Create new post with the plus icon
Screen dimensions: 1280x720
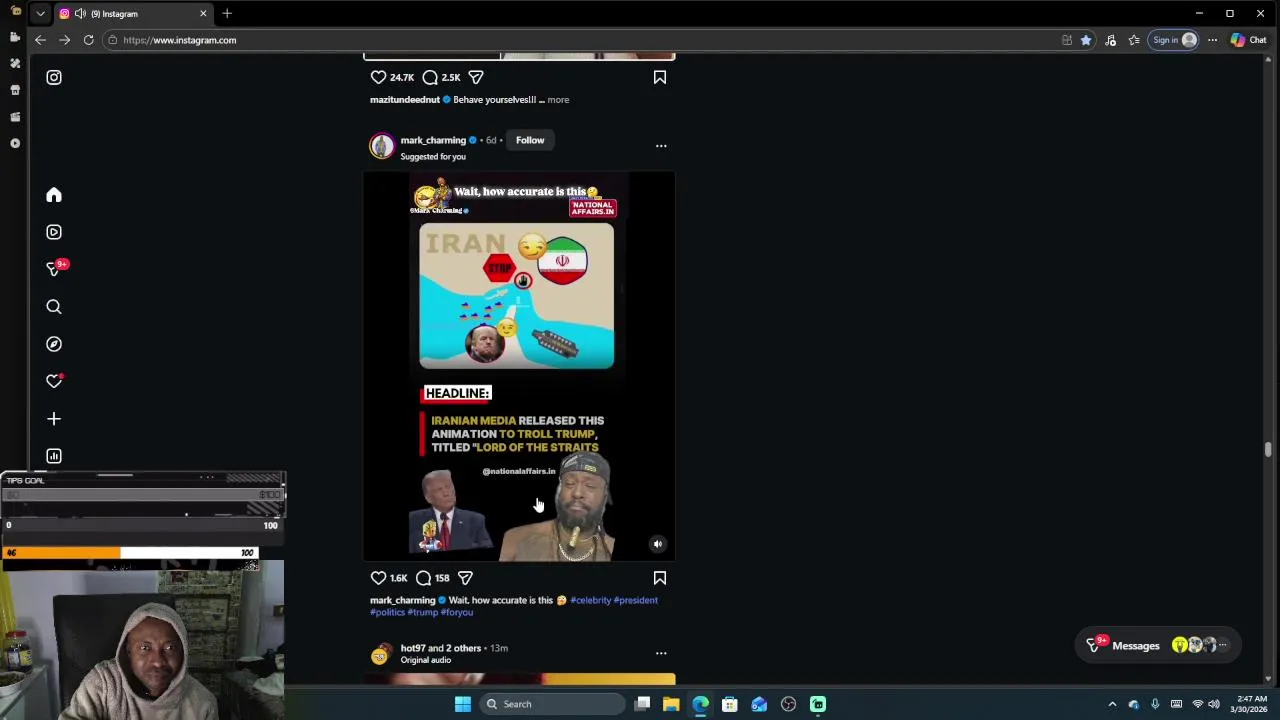click(54, 419)
